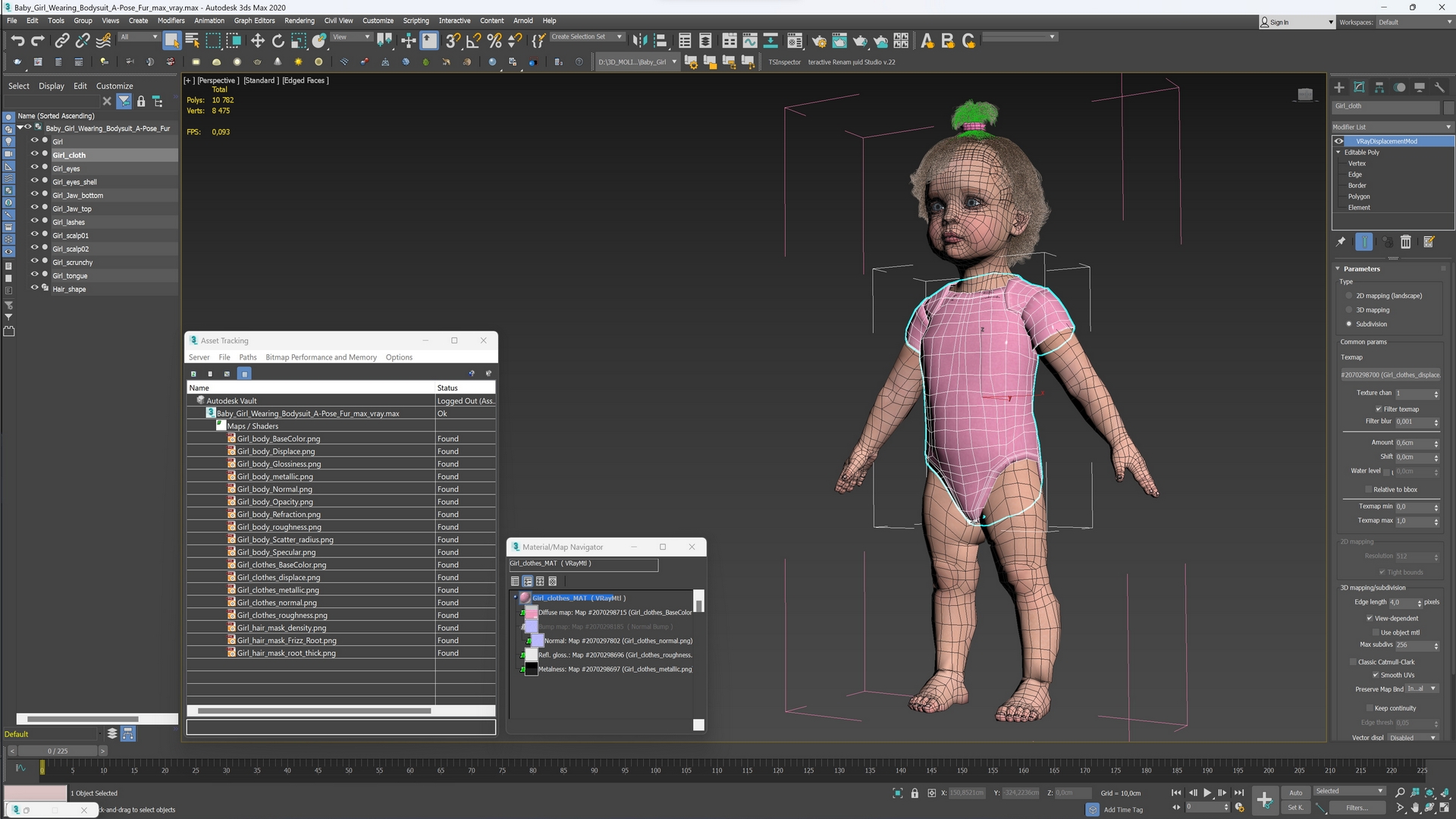Image resolution: width=1456 pixels, height=819 pixels.
Task: Open the Select by Name list
Action: pos(192,40)
